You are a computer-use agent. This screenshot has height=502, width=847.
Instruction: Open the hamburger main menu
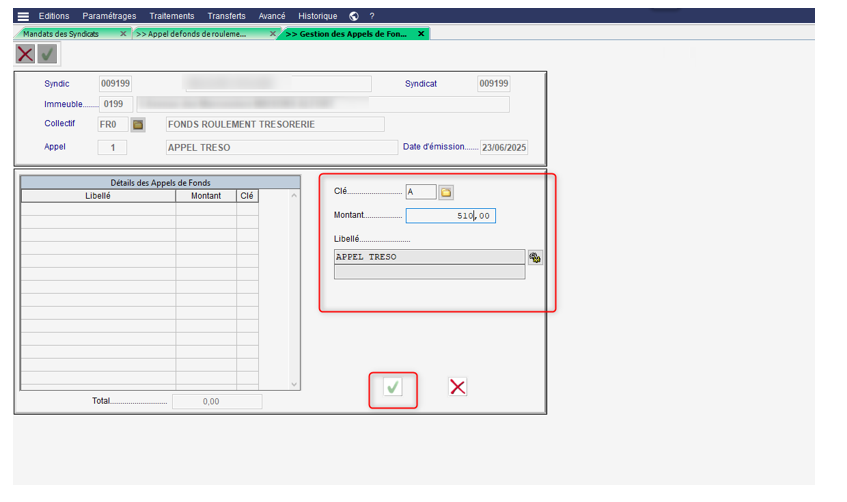[23, 16]
